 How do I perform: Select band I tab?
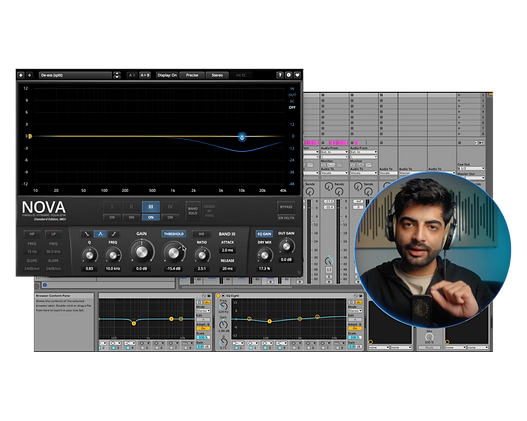pos(112,207)
